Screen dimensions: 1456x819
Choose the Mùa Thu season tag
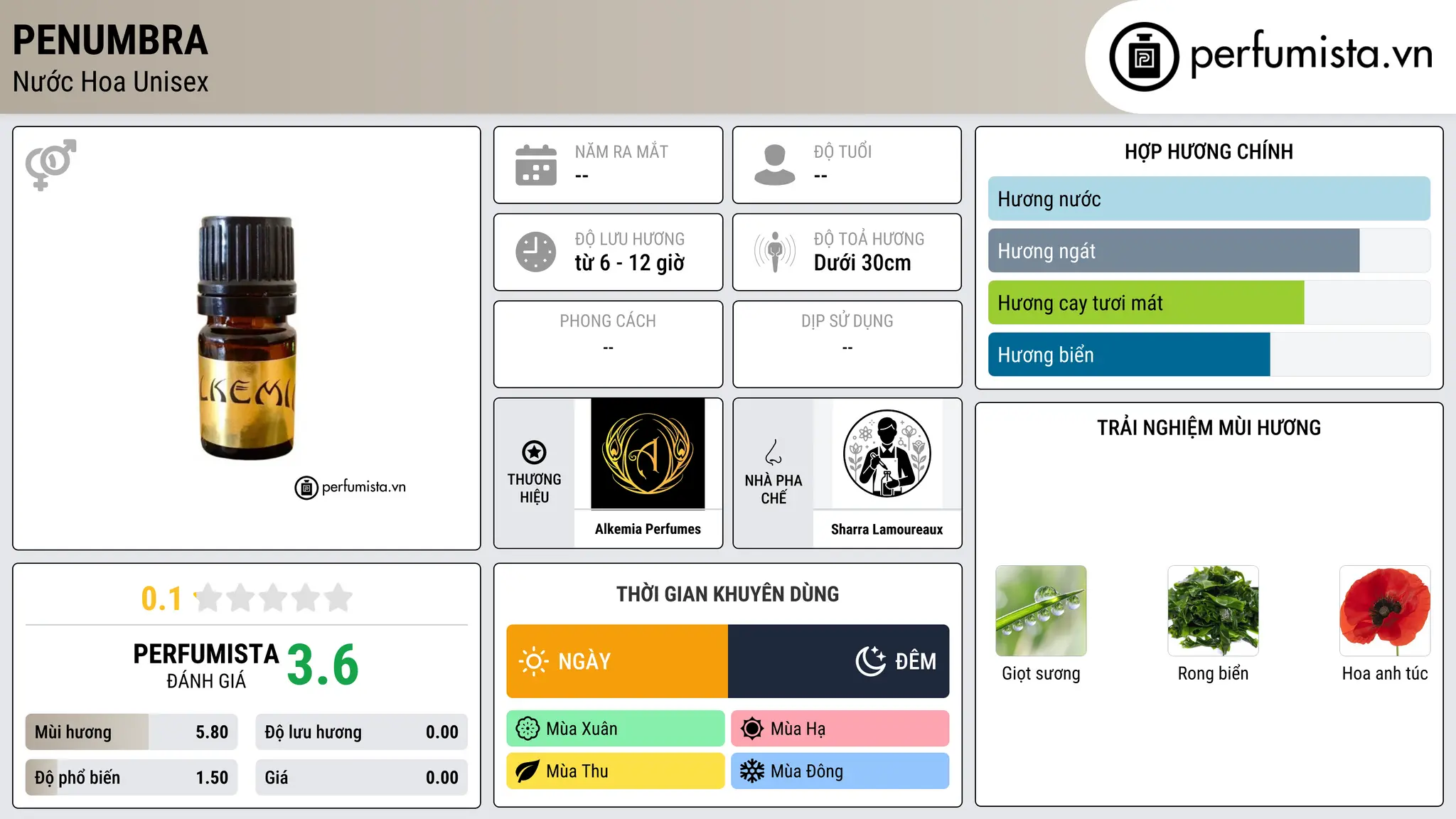(616, 771)
